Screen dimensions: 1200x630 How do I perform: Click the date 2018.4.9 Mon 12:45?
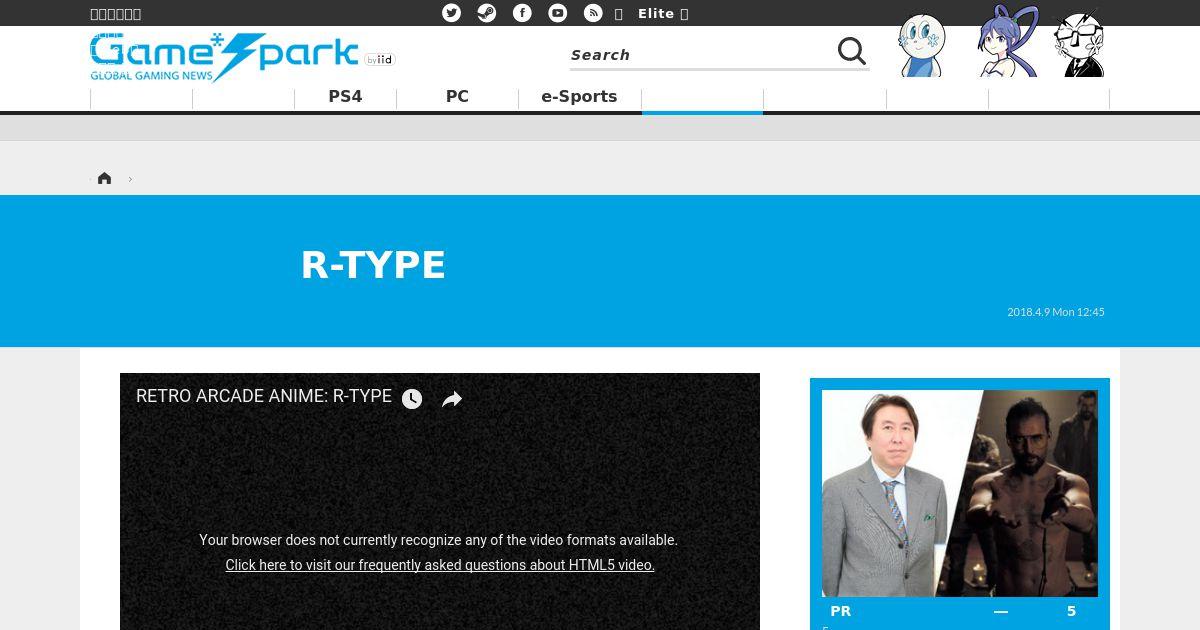coord(1056,312)
